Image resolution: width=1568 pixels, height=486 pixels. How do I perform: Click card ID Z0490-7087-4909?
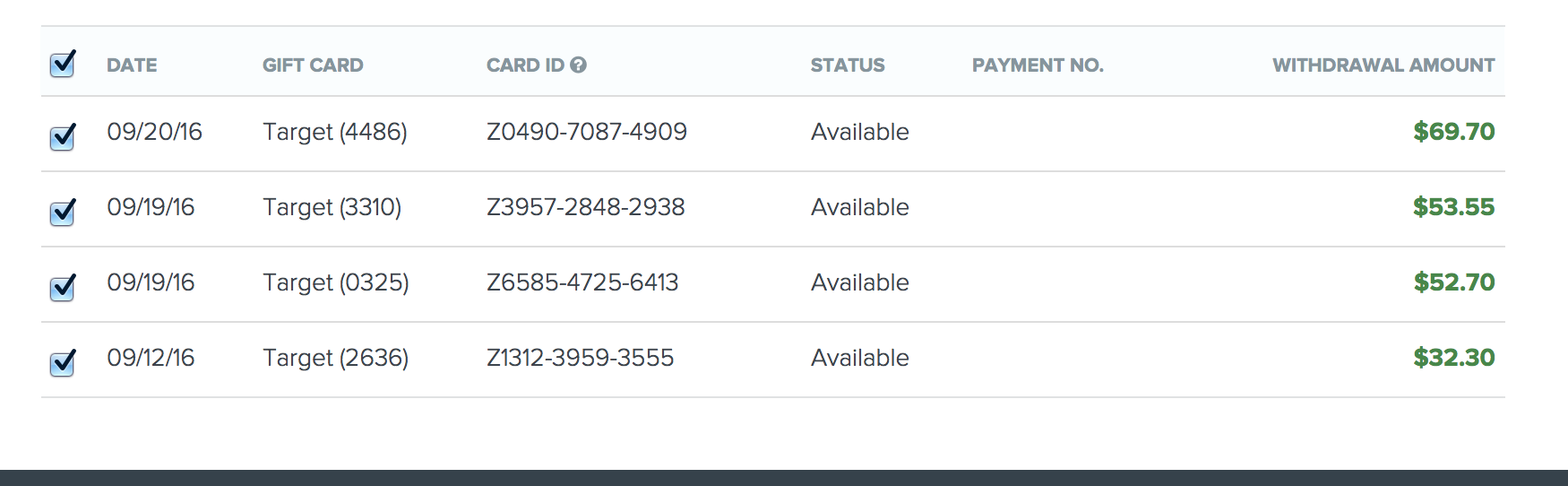[587, 132]
